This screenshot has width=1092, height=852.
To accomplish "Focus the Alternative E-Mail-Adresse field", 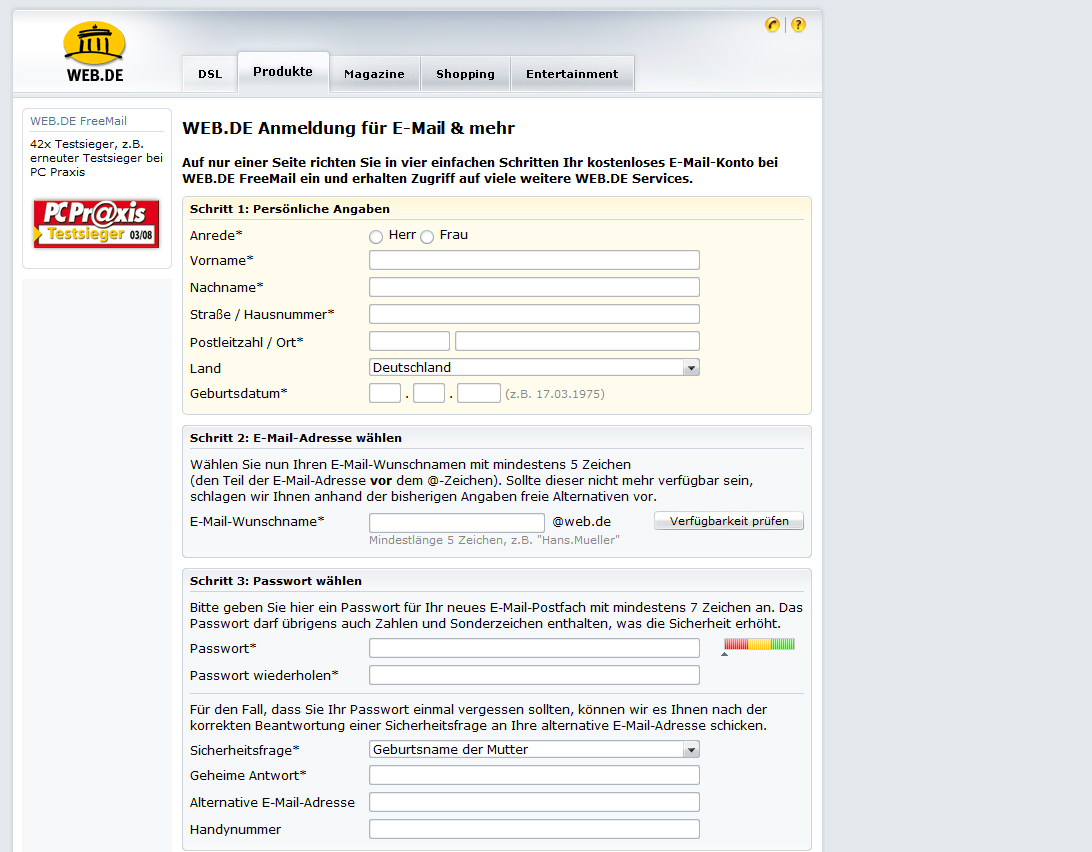I will pos(534,803).
